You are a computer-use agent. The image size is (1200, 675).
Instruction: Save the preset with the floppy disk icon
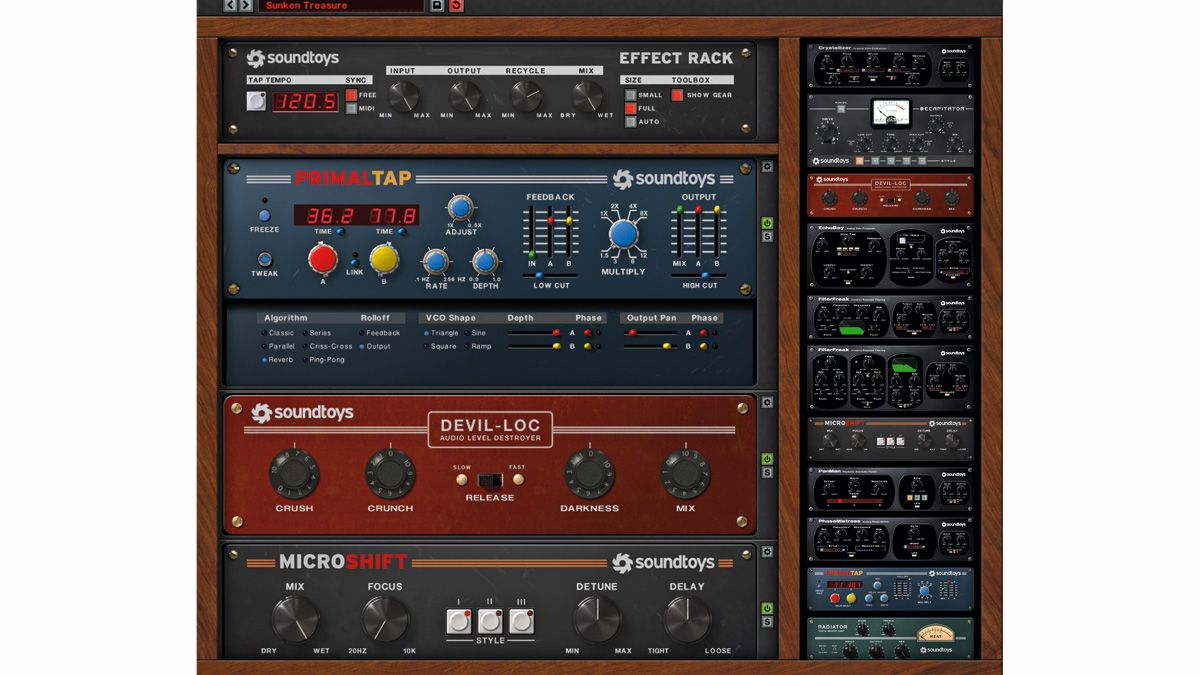(x=437, y=6)
